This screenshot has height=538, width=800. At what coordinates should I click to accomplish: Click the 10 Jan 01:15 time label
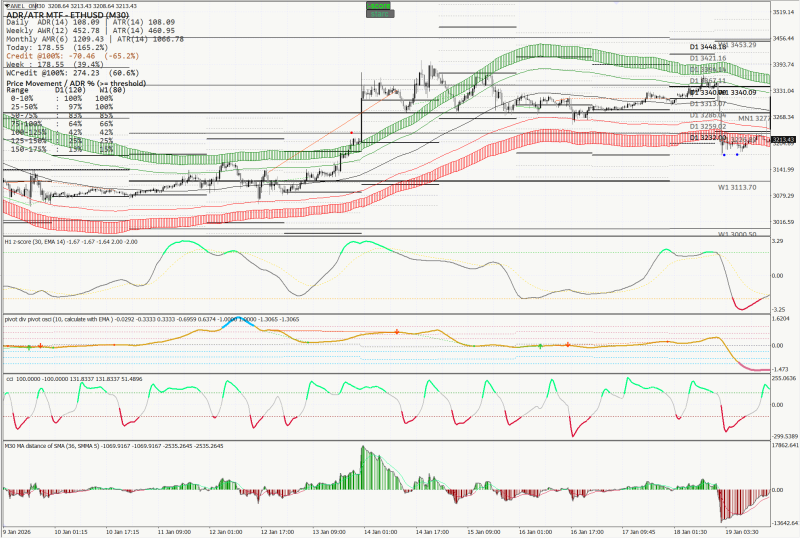click(71, 532)
